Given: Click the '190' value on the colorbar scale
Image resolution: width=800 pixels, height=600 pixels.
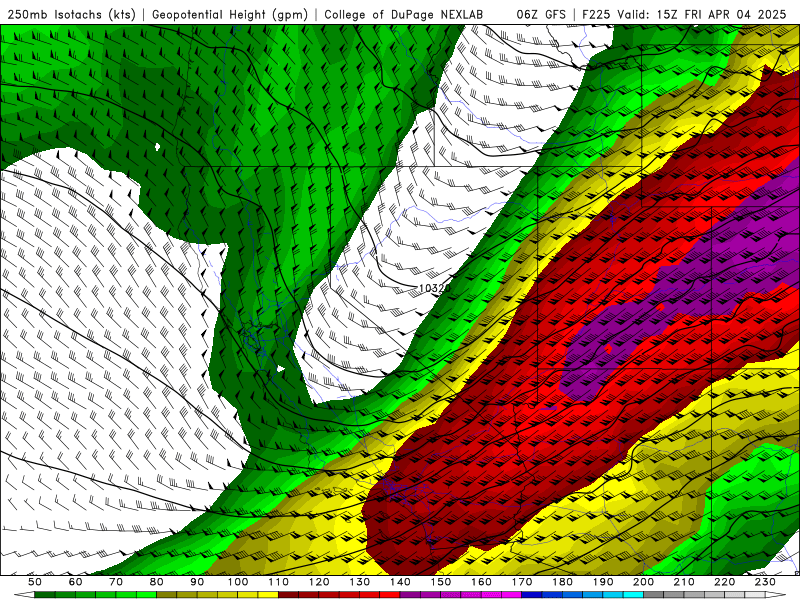Looking at the screenshot, I should 603,582.
